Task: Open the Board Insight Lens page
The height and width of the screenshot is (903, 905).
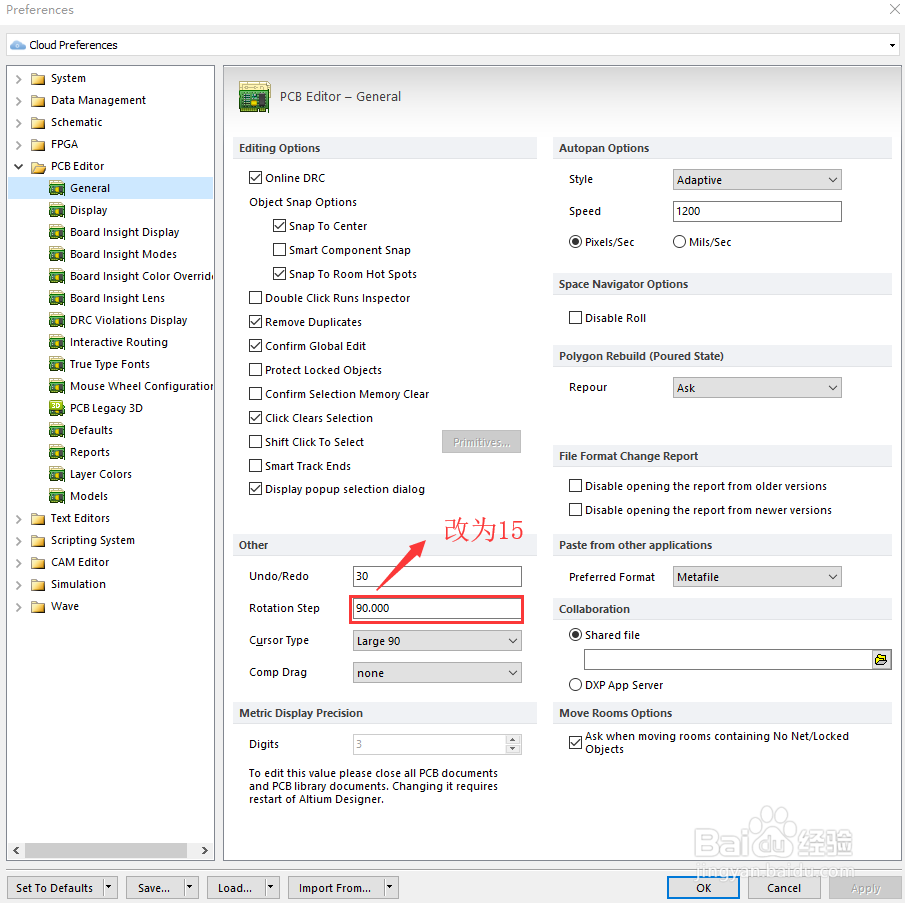Action: coord(117,298)
